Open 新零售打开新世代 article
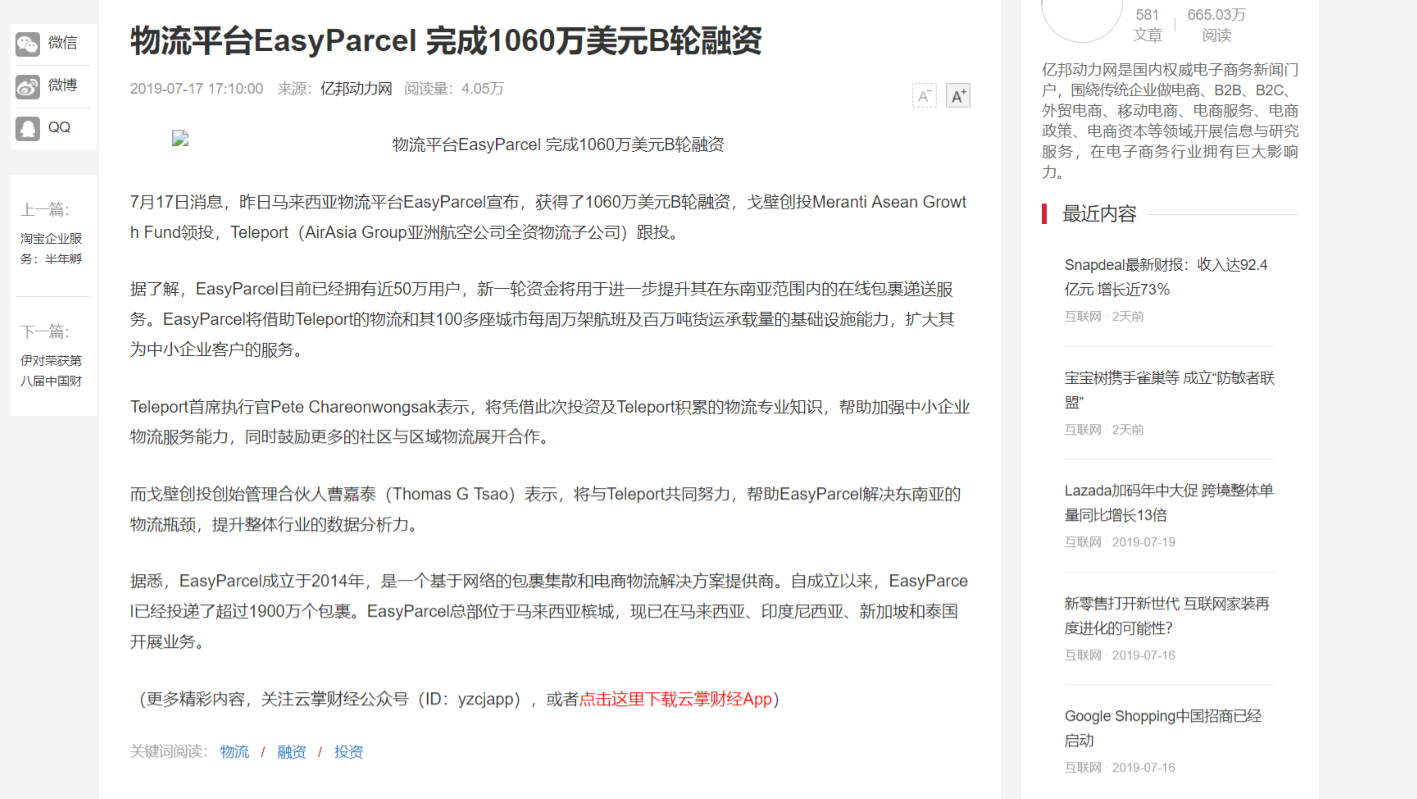Screen dimensions: 1417x799 1166,615
